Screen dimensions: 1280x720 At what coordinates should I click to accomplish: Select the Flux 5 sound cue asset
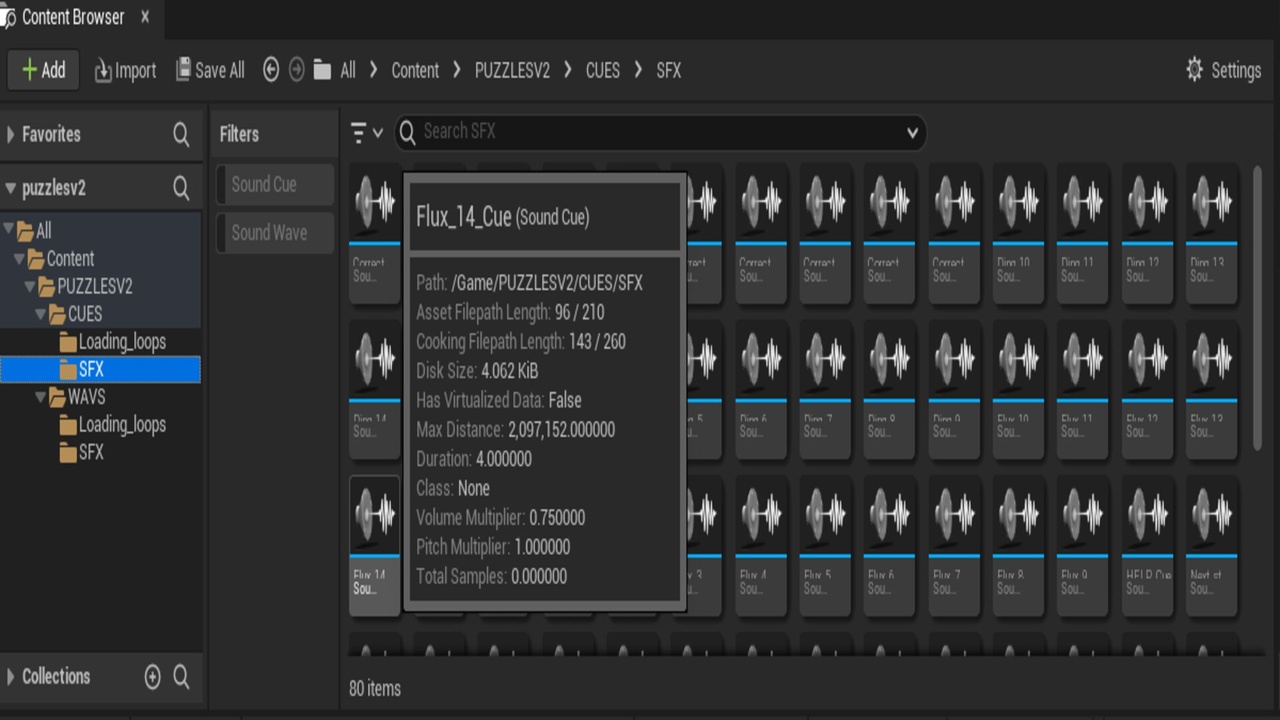825,546
